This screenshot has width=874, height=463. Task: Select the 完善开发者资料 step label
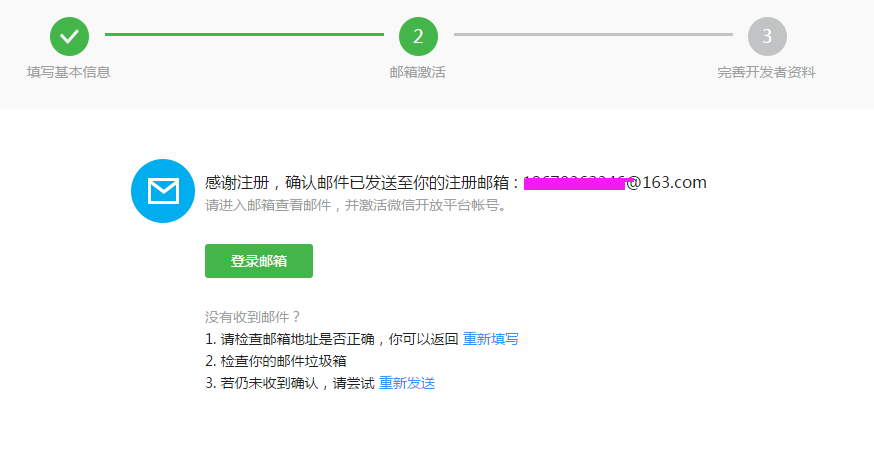pyautogui.click(x=766, y=72)
